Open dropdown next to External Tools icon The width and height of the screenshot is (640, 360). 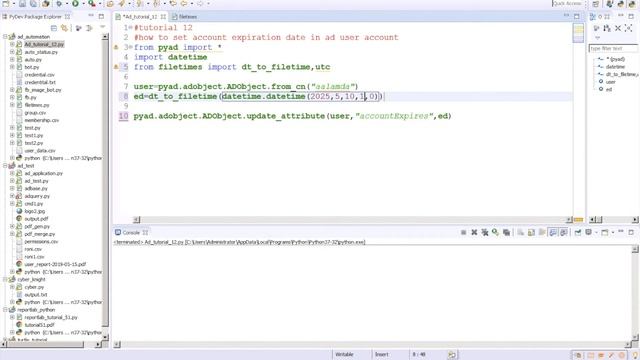100,4
